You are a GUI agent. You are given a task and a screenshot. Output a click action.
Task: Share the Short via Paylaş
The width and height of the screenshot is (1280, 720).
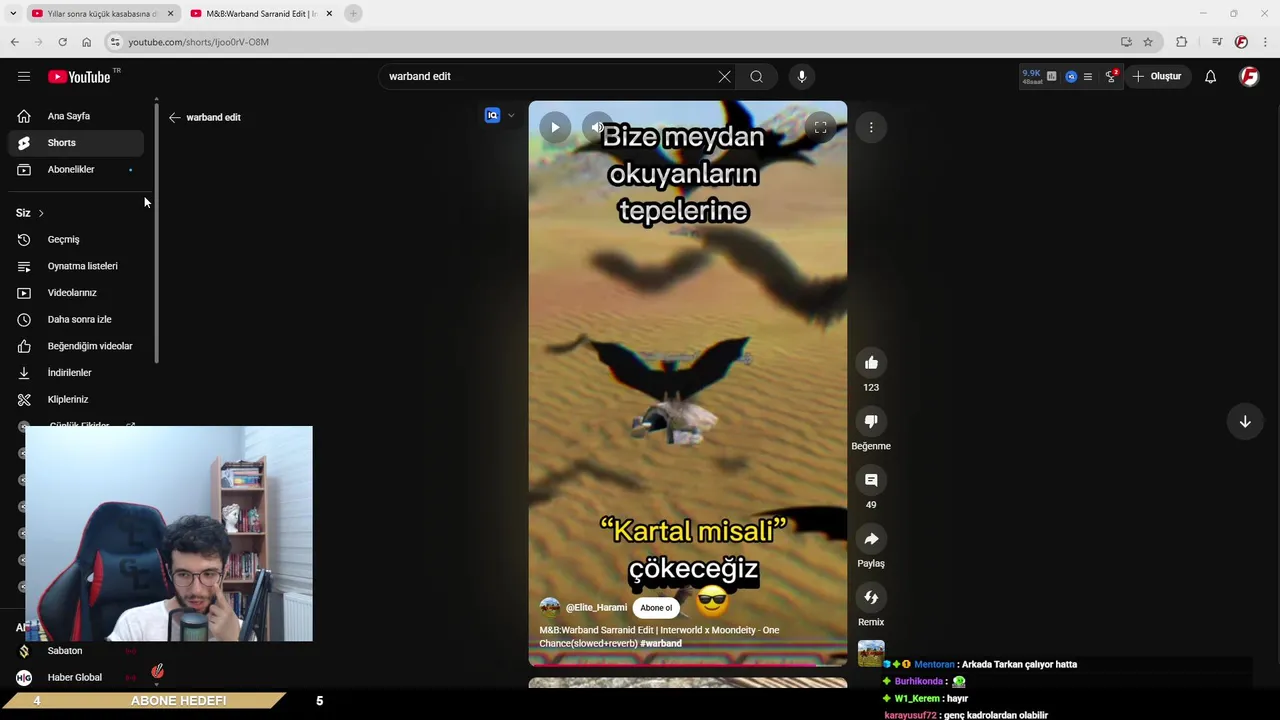[x=871, y=539]
